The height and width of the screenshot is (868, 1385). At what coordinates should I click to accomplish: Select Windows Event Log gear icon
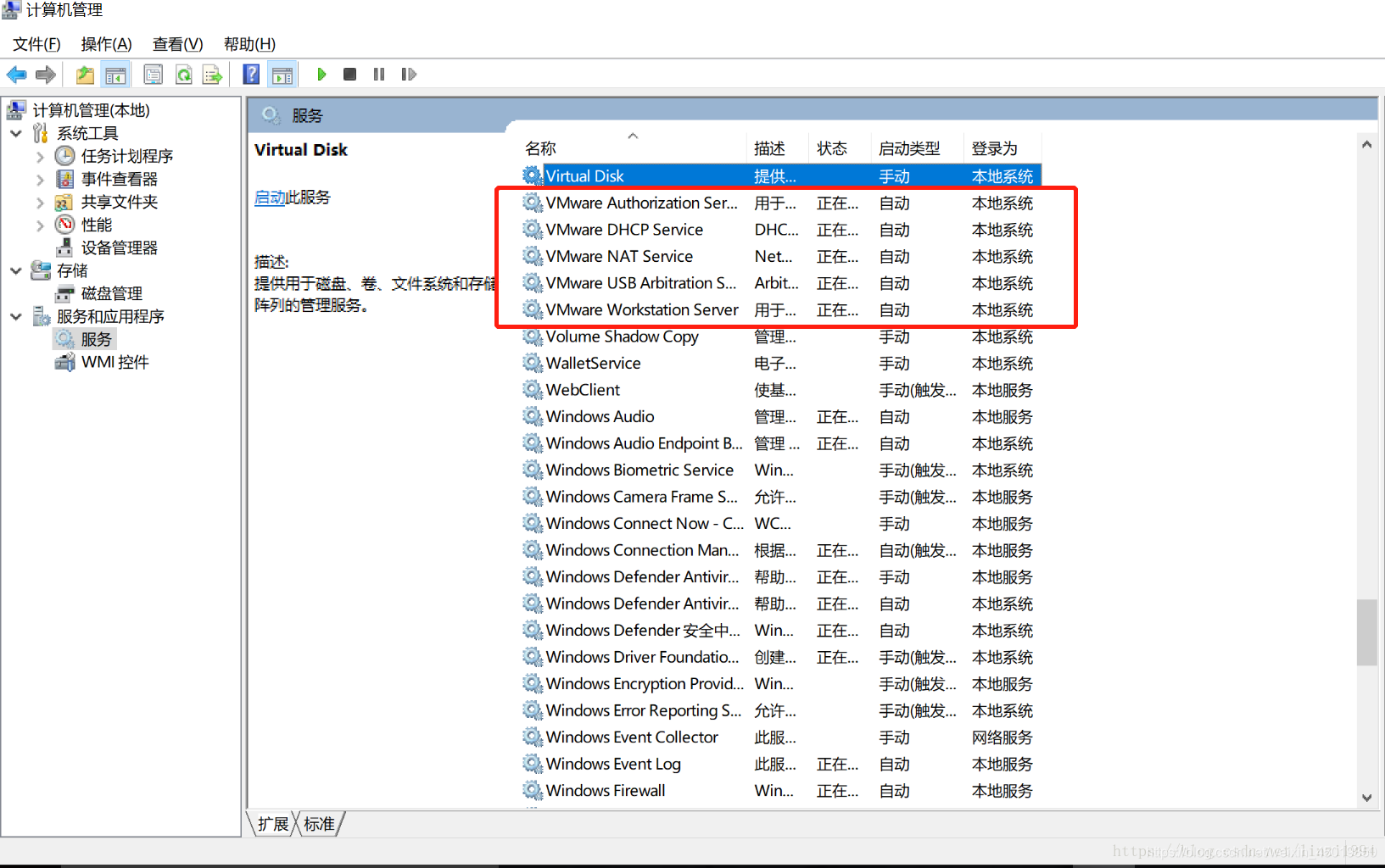click(533, 764)
